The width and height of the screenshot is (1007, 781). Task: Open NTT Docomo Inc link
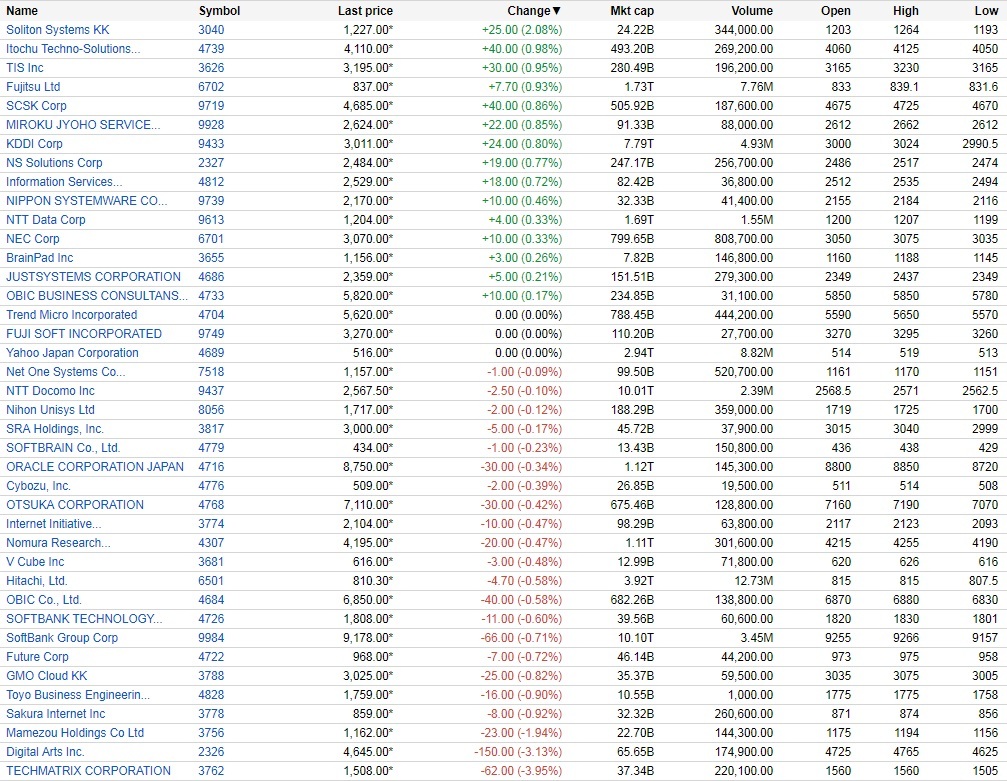click(x=50, y=390)
